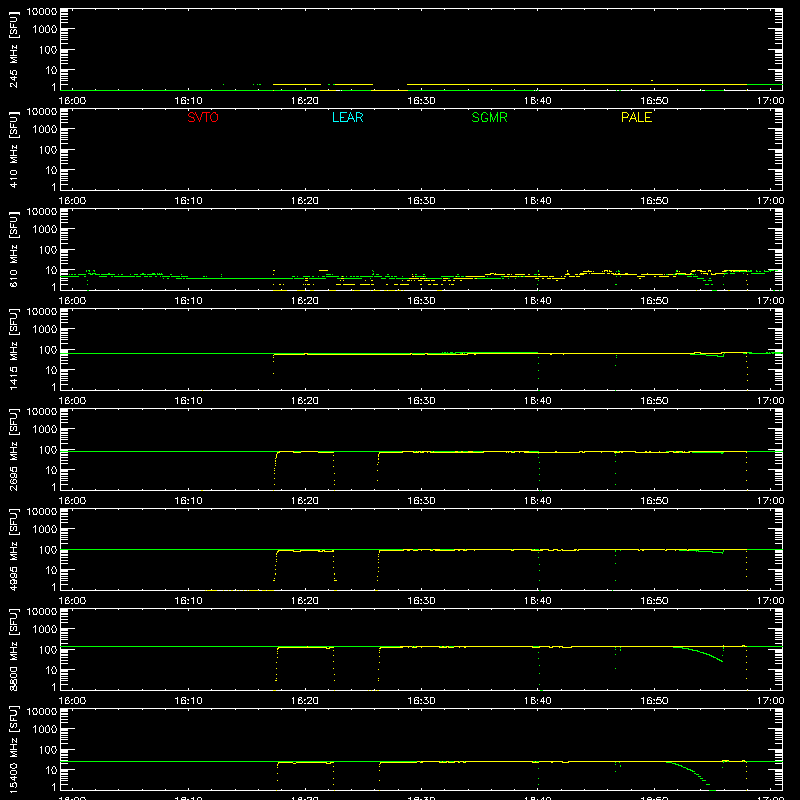Click the 100 y-axis value on the 15400 MHz panel

pos(48,750)
